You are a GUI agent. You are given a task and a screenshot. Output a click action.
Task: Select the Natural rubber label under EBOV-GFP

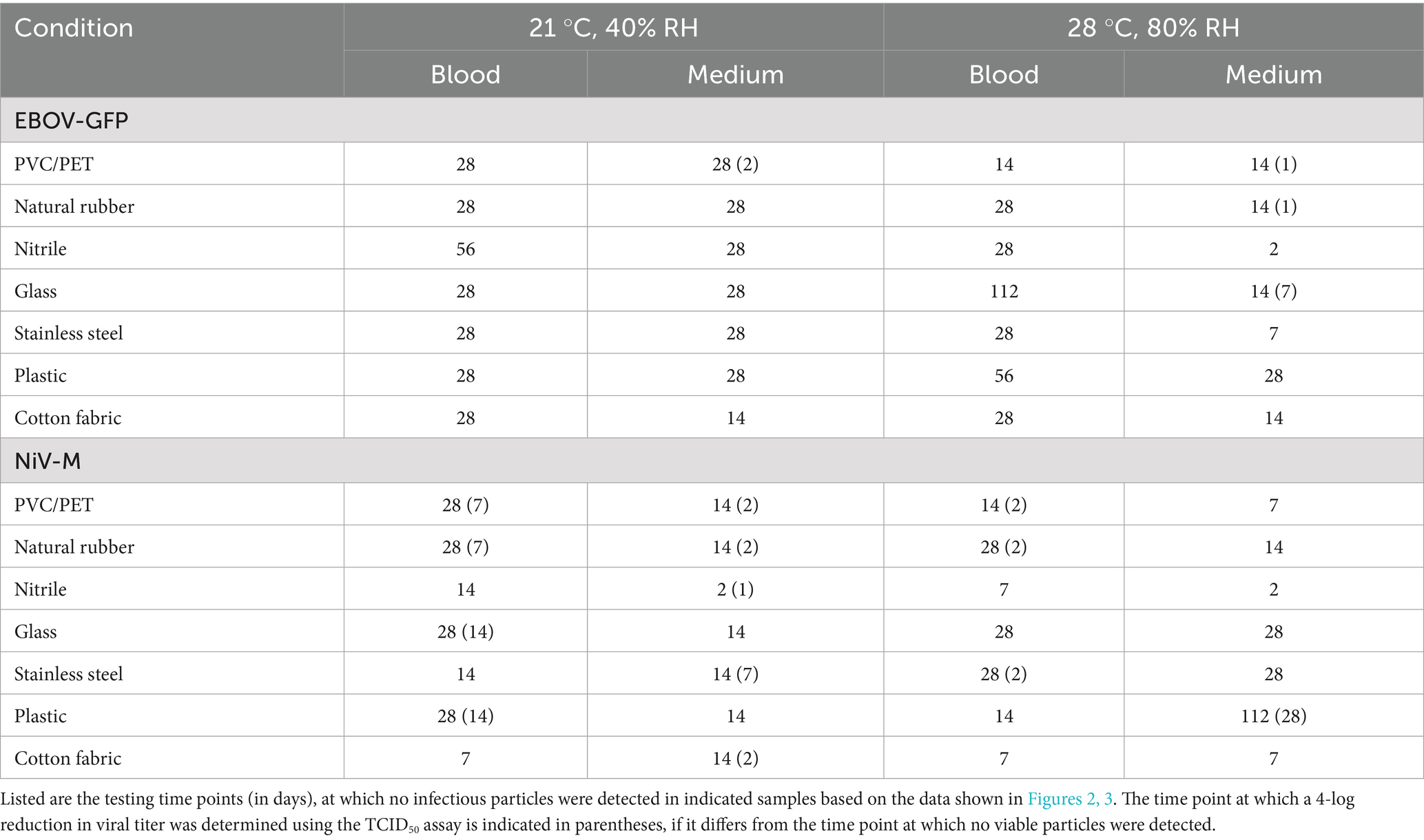pyautogui.click(x=74, y=207)
